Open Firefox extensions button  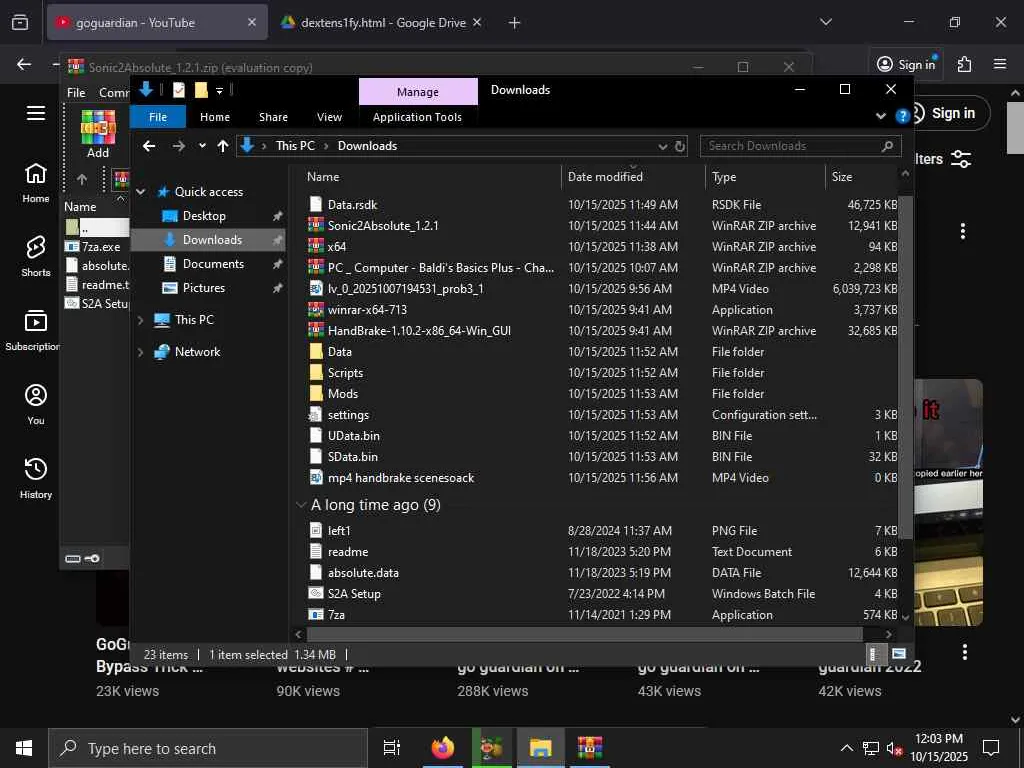964,64
